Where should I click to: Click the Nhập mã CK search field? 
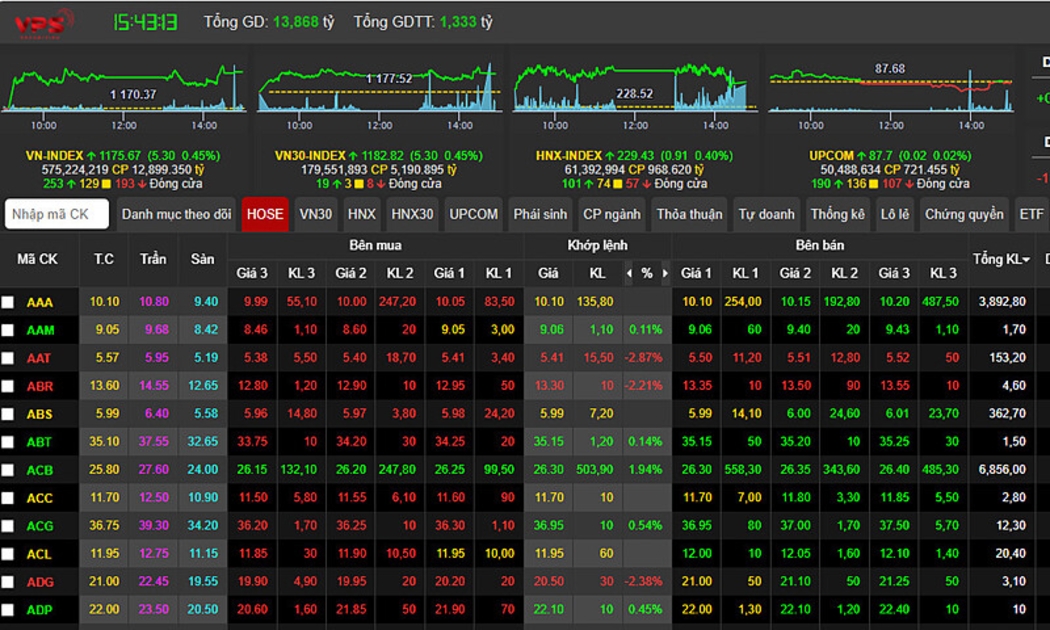(x=57, y=214)
